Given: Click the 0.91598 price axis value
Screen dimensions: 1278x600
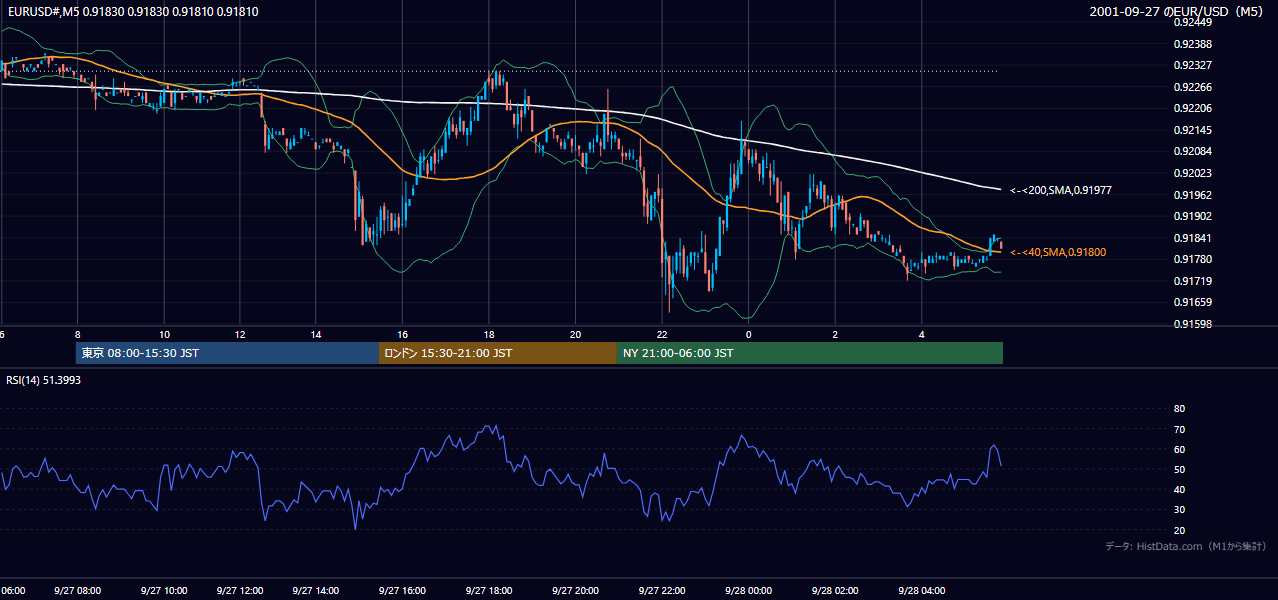Looking at the screenshot, I should pos(1191,324).
